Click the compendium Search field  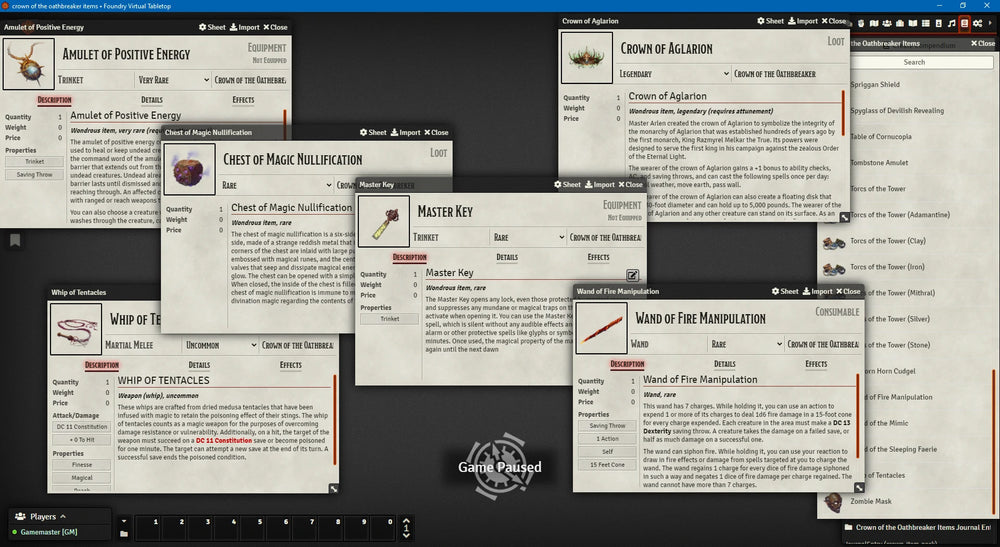(x=914, y=62)
